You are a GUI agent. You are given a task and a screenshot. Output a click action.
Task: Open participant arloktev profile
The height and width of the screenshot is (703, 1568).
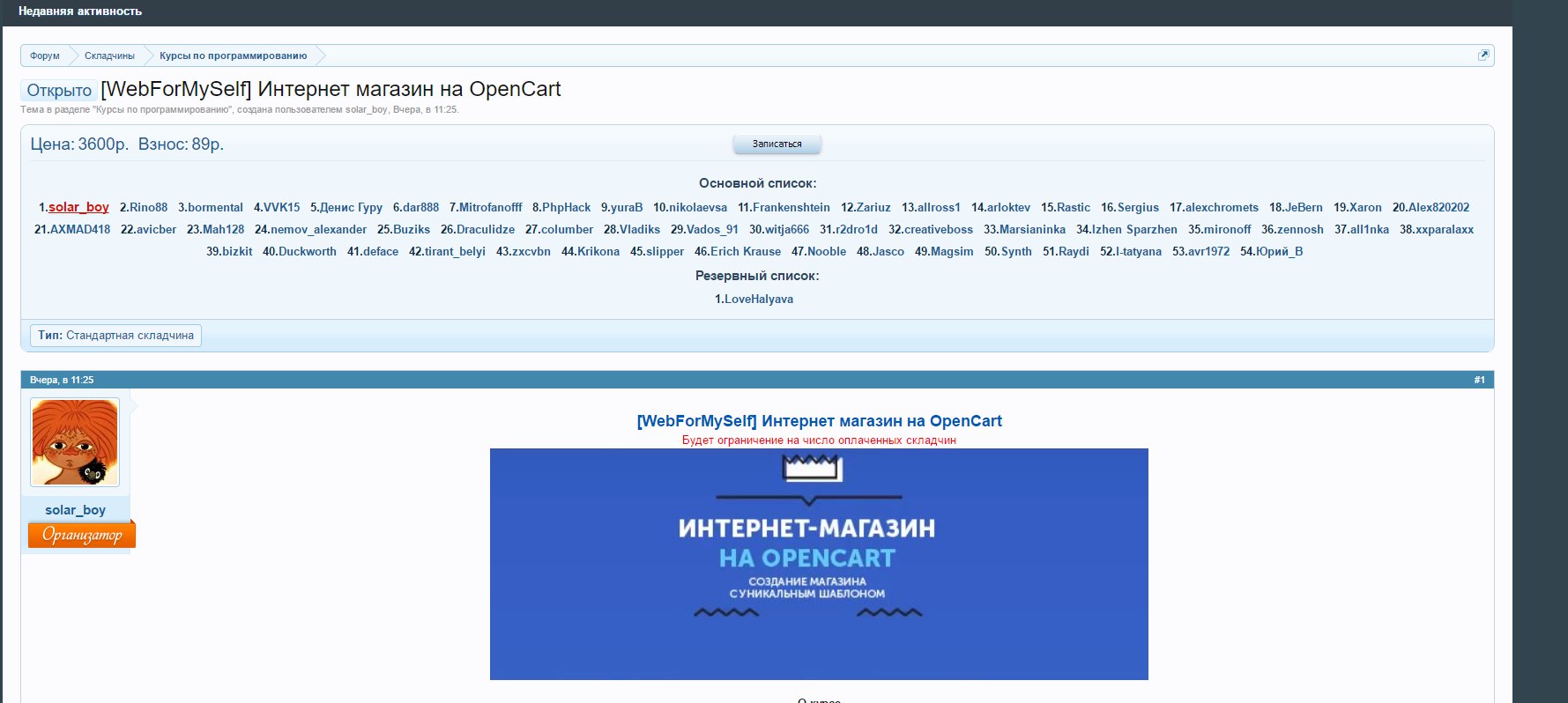click(x=1008, y=207)
